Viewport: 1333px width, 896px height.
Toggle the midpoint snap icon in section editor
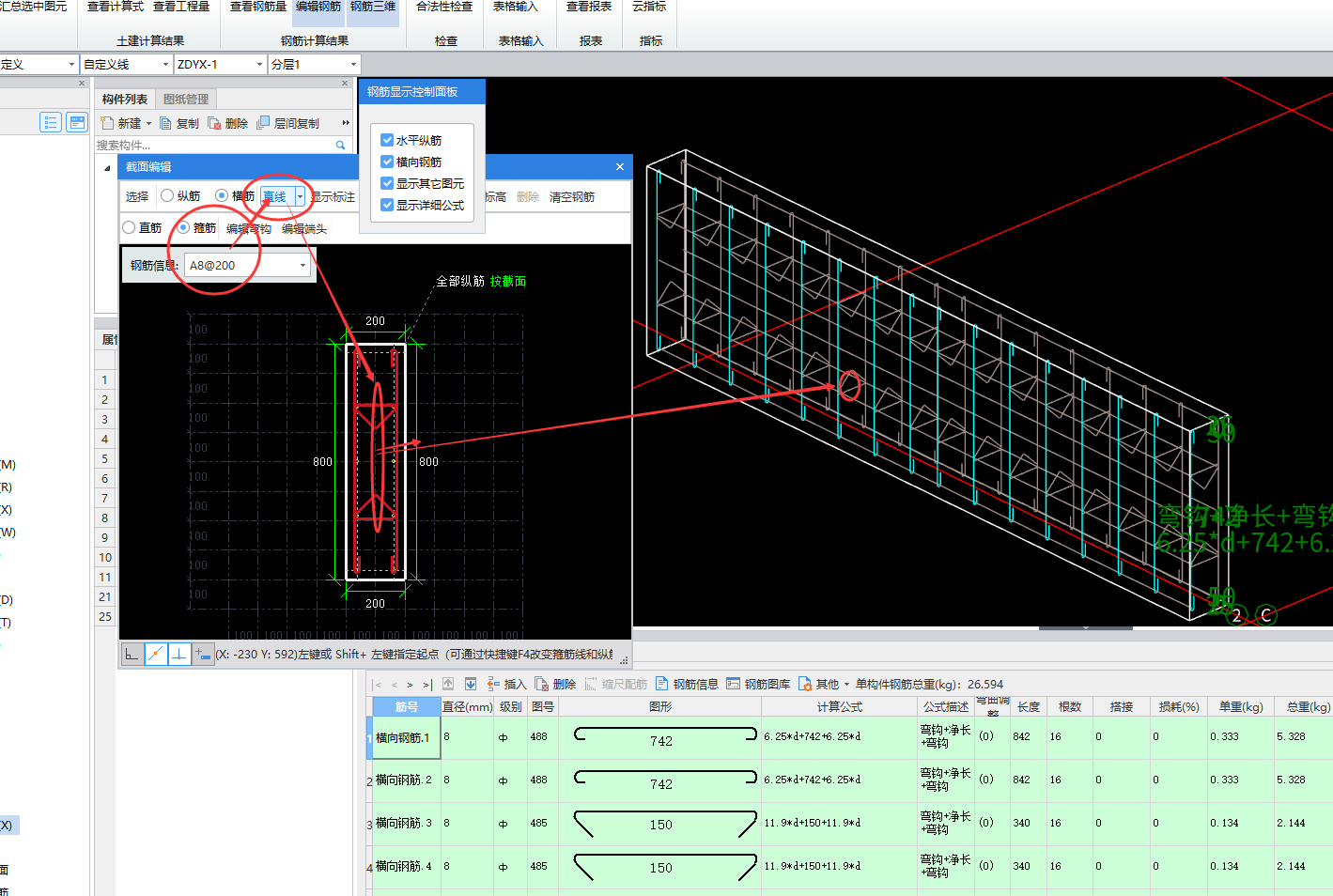(156, 654)
